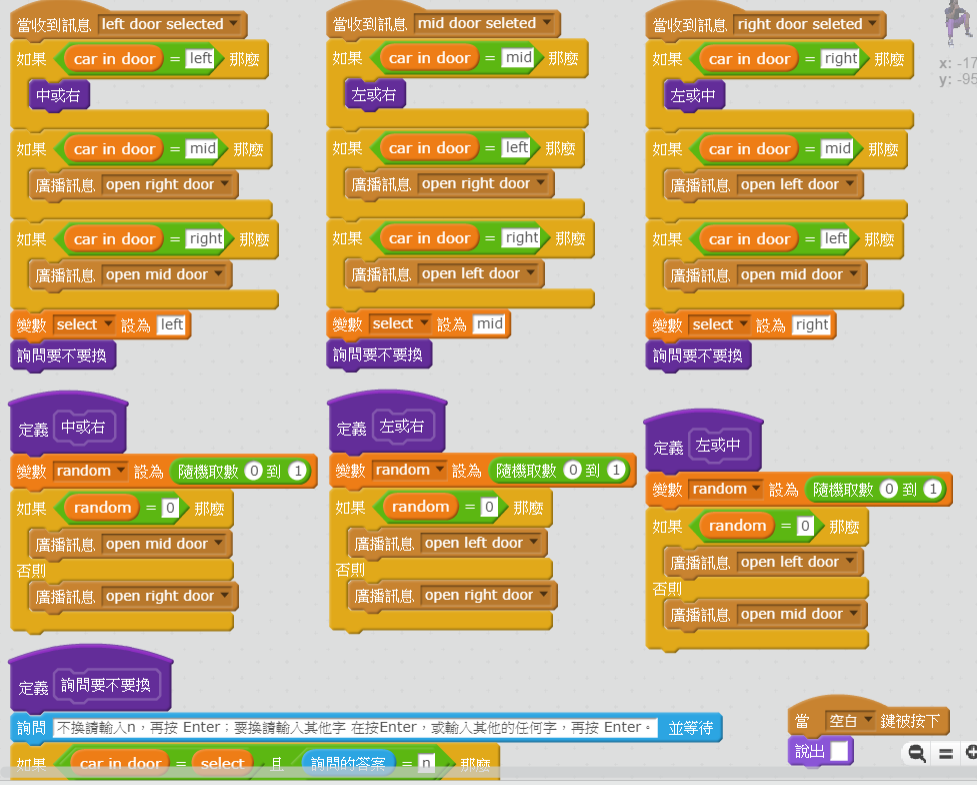Image resolution: width=977 pixels, height=785 pixels.
Task: Click the ask block's question text field
Action: click(x=356, y=728)
